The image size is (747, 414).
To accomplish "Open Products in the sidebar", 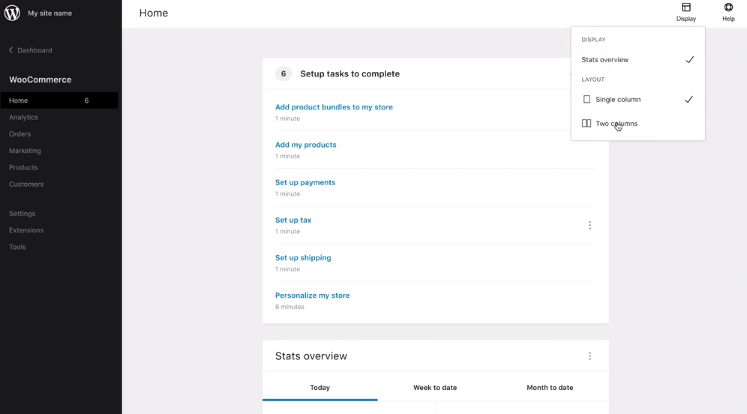I will tap(23, 167).
